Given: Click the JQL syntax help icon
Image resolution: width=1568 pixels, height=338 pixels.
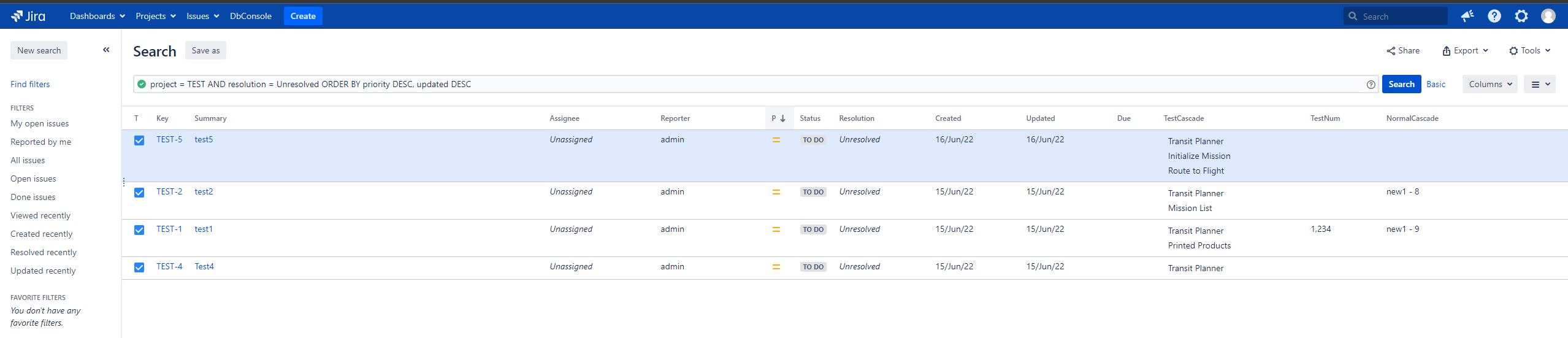Looking at the screenshot, I should tap(1371, 85).
